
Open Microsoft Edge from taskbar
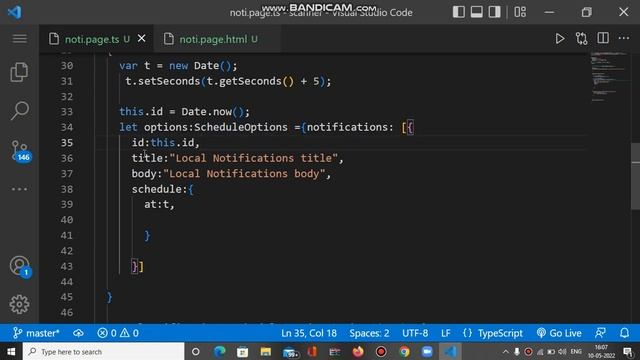(220, 351)
